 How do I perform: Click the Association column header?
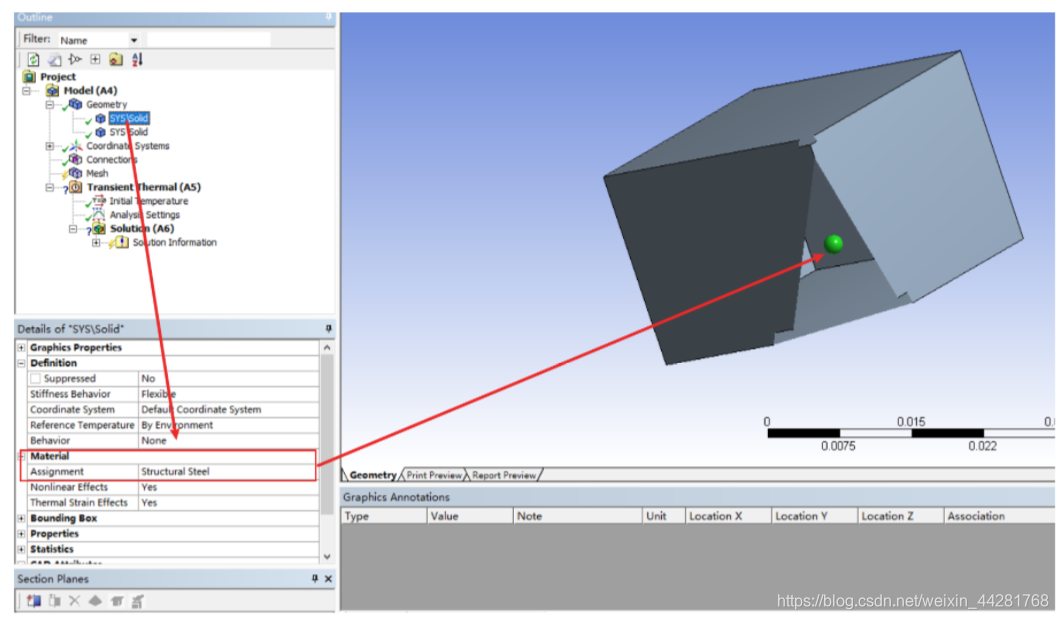pyautogui.click(x=999, y=516)
